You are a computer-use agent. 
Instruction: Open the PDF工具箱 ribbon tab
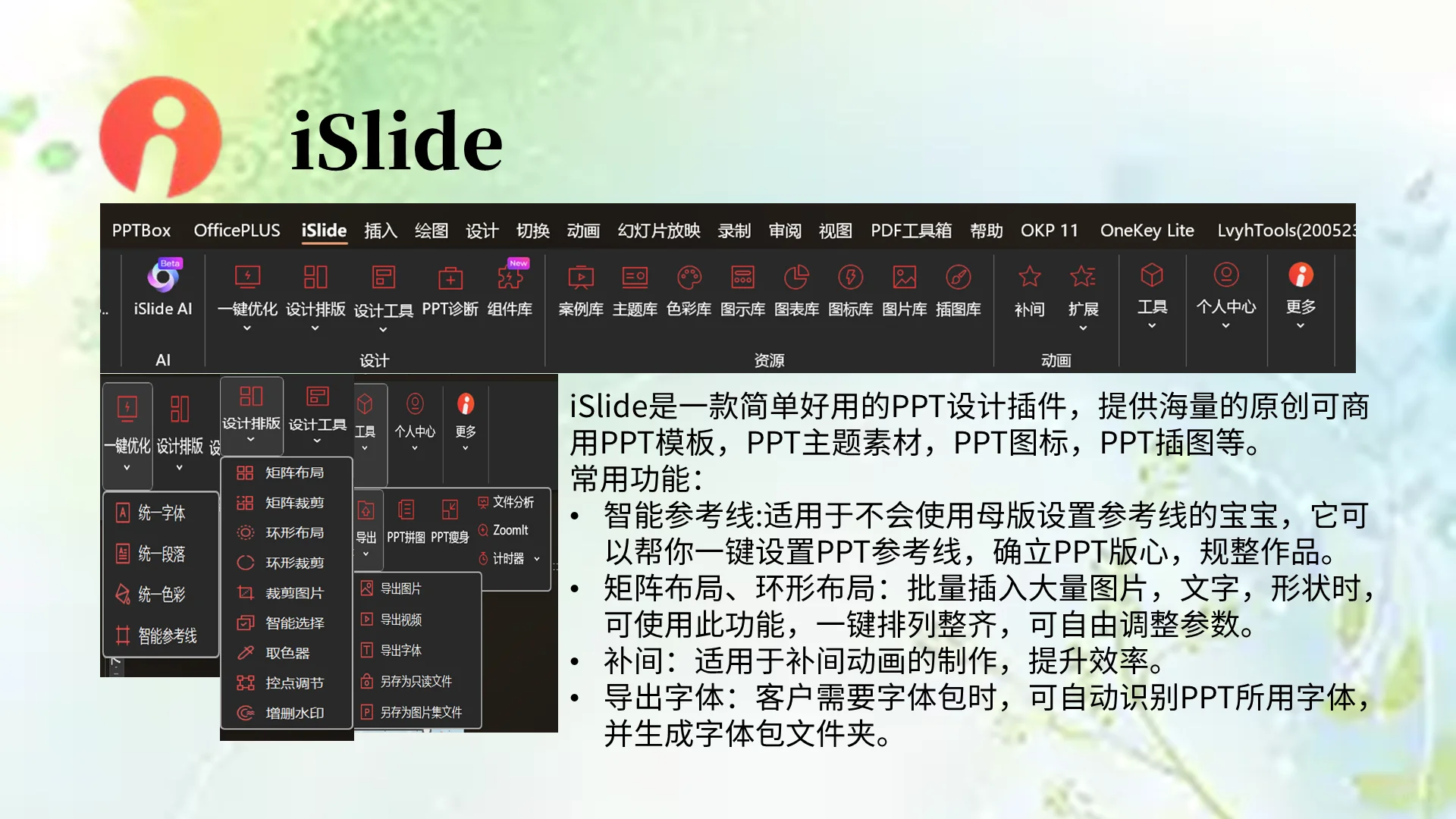click(x=911, y=231)
